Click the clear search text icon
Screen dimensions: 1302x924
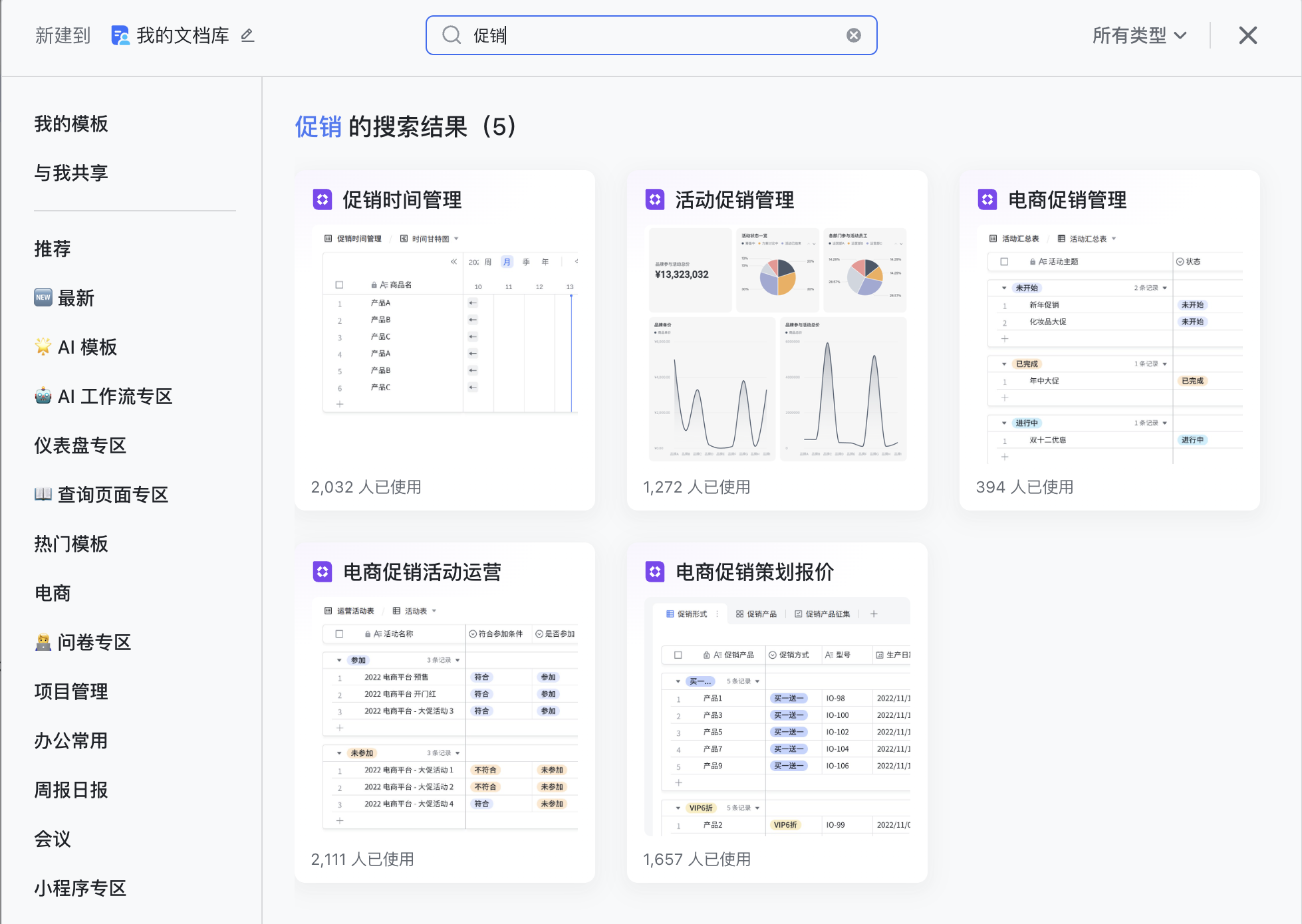(x=853, y=35)
